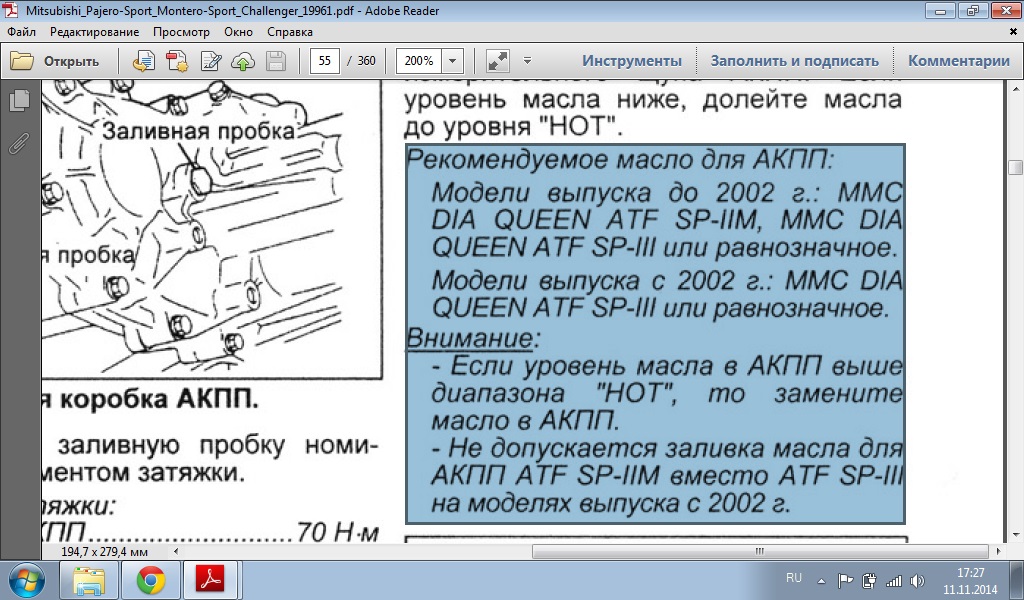Expand the toolbar customize arrow
This screenshot has height=600, width=1024.
(x=527, y=61)
